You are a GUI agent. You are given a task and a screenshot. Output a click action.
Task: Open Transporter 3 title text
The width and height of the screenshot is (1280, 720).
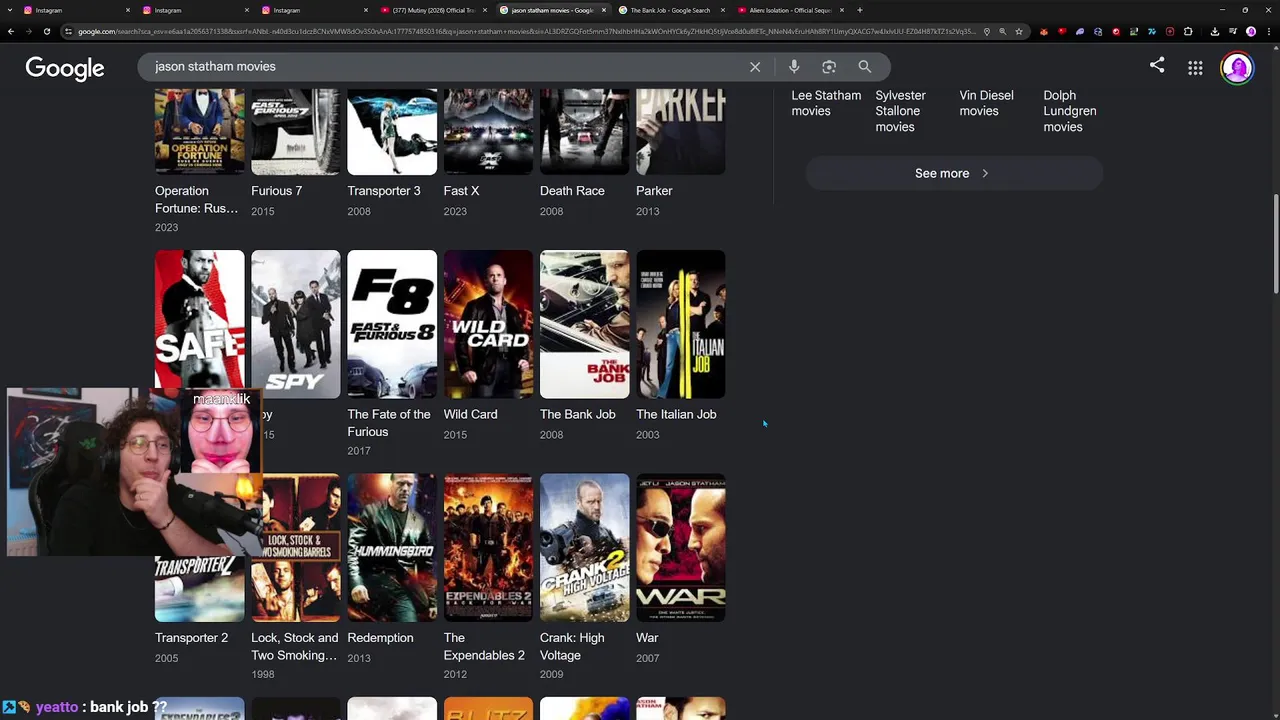pos(384,191)
